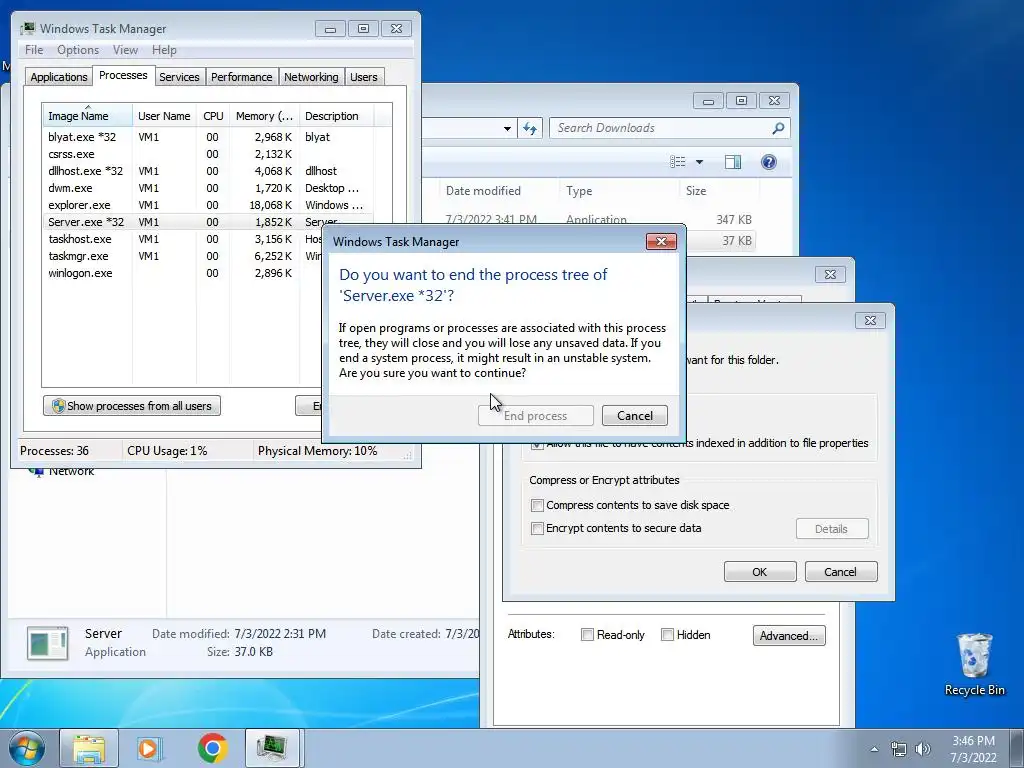Image resolution: width=1024 pixels, height=768 pixels.
Task: Select the taskhost.exe process
Action: click(183, 239)
